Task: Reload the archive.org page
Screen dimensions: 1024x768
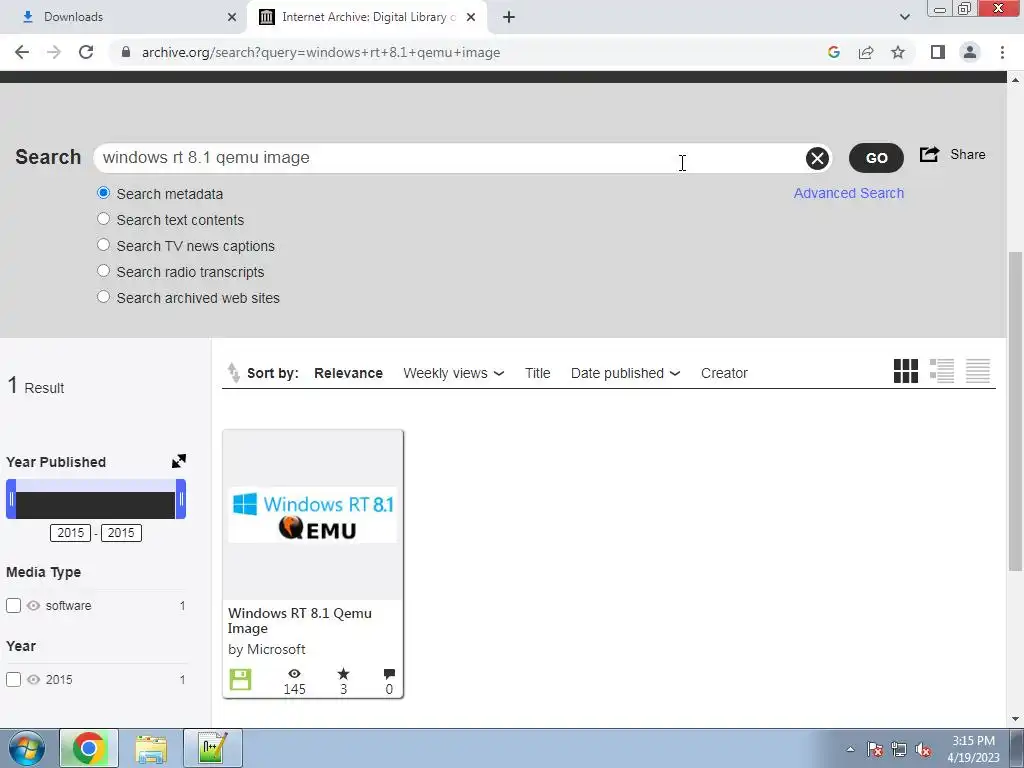Action: (86, 52)
